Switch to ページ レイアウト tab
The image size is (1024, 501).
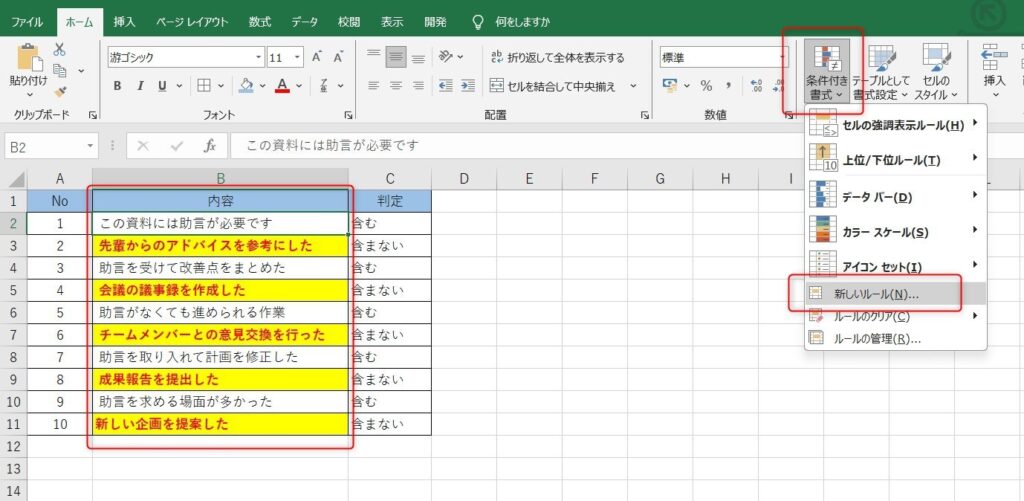(x=192, y=22)
